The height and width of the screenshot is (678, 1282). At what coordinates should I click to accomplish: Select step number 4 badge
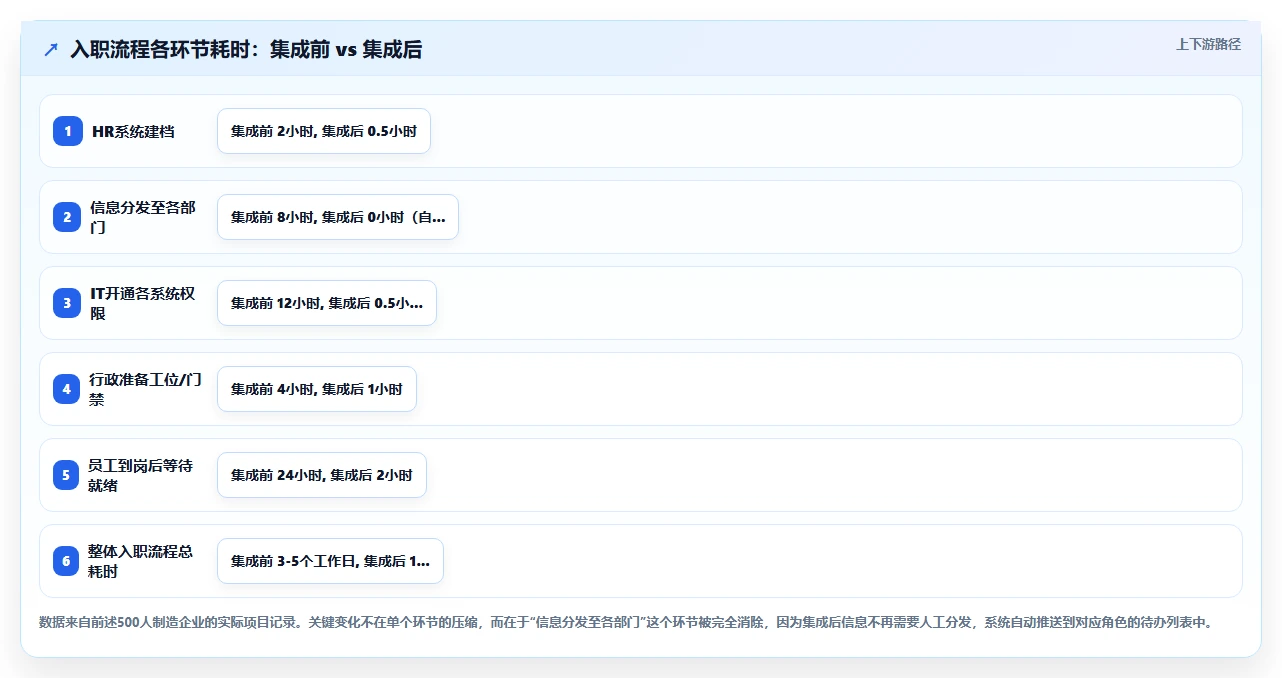pyautogui.click(x=67, y=389)
